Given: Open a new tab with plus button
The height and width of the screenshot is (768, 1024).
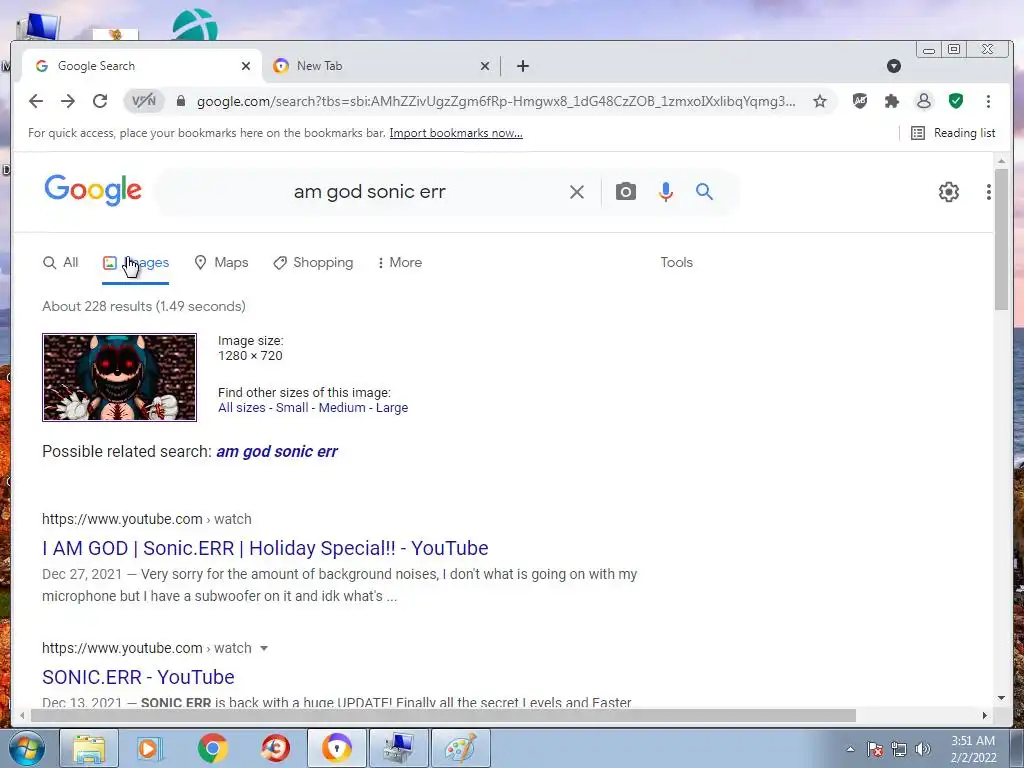Looking at the screenshot, I should click(x=522, y=66).
